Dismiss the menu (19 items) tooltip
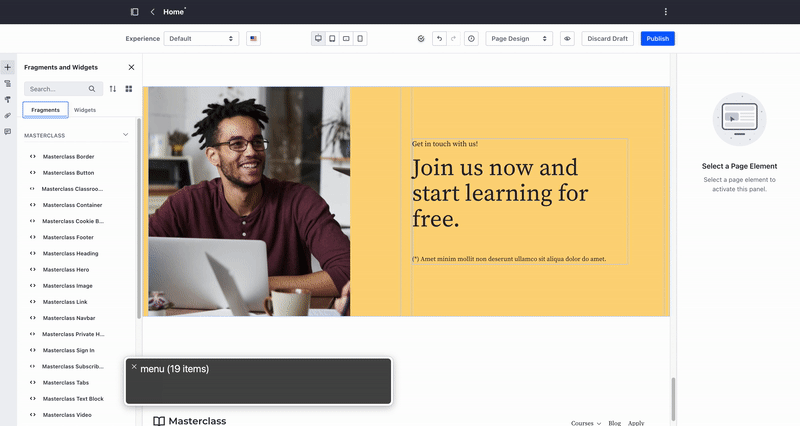Image resolution: width=800 pixels, height=426 pixels. coord(134,367)
